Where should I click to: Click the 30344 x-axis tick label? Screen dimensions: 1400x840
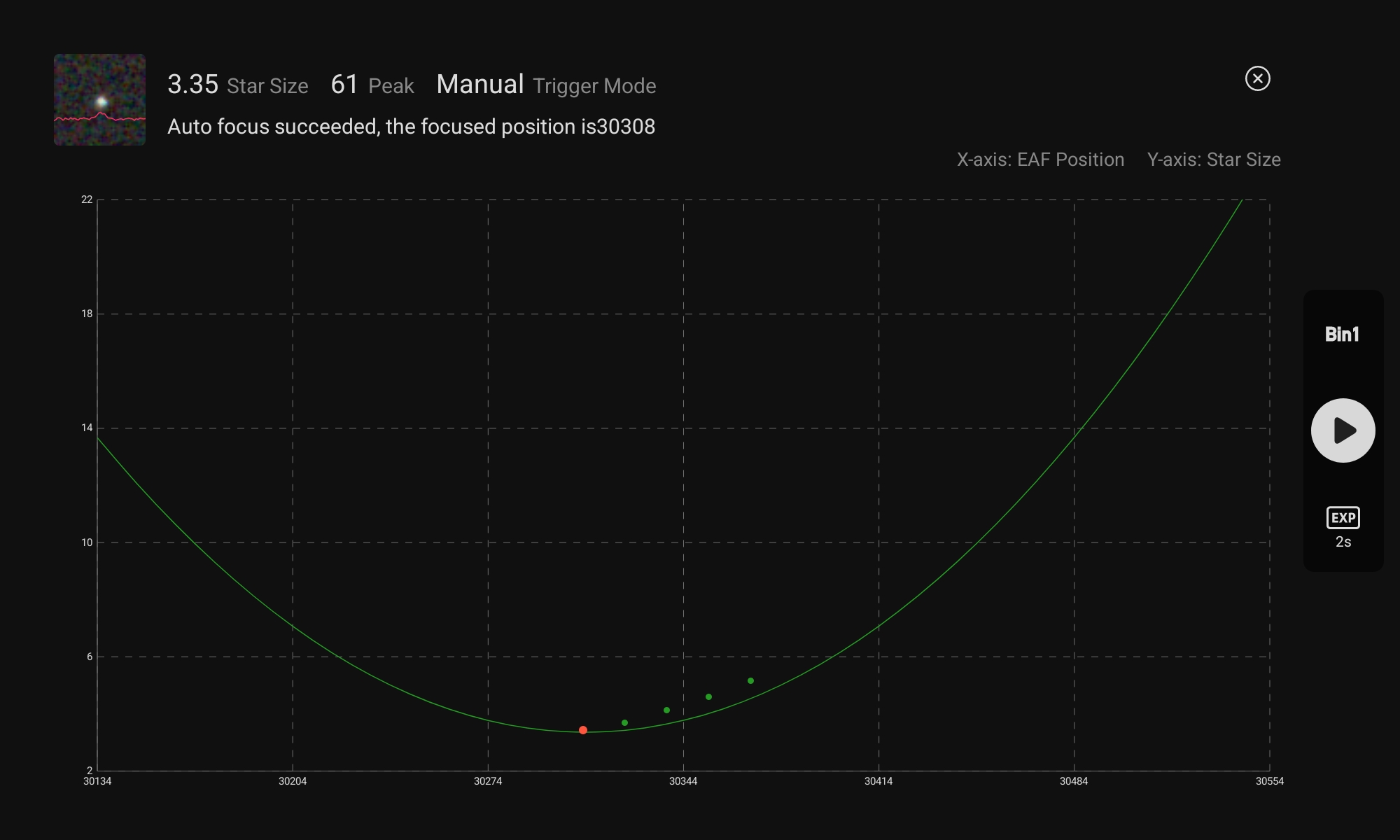click(x=683, y=781)
